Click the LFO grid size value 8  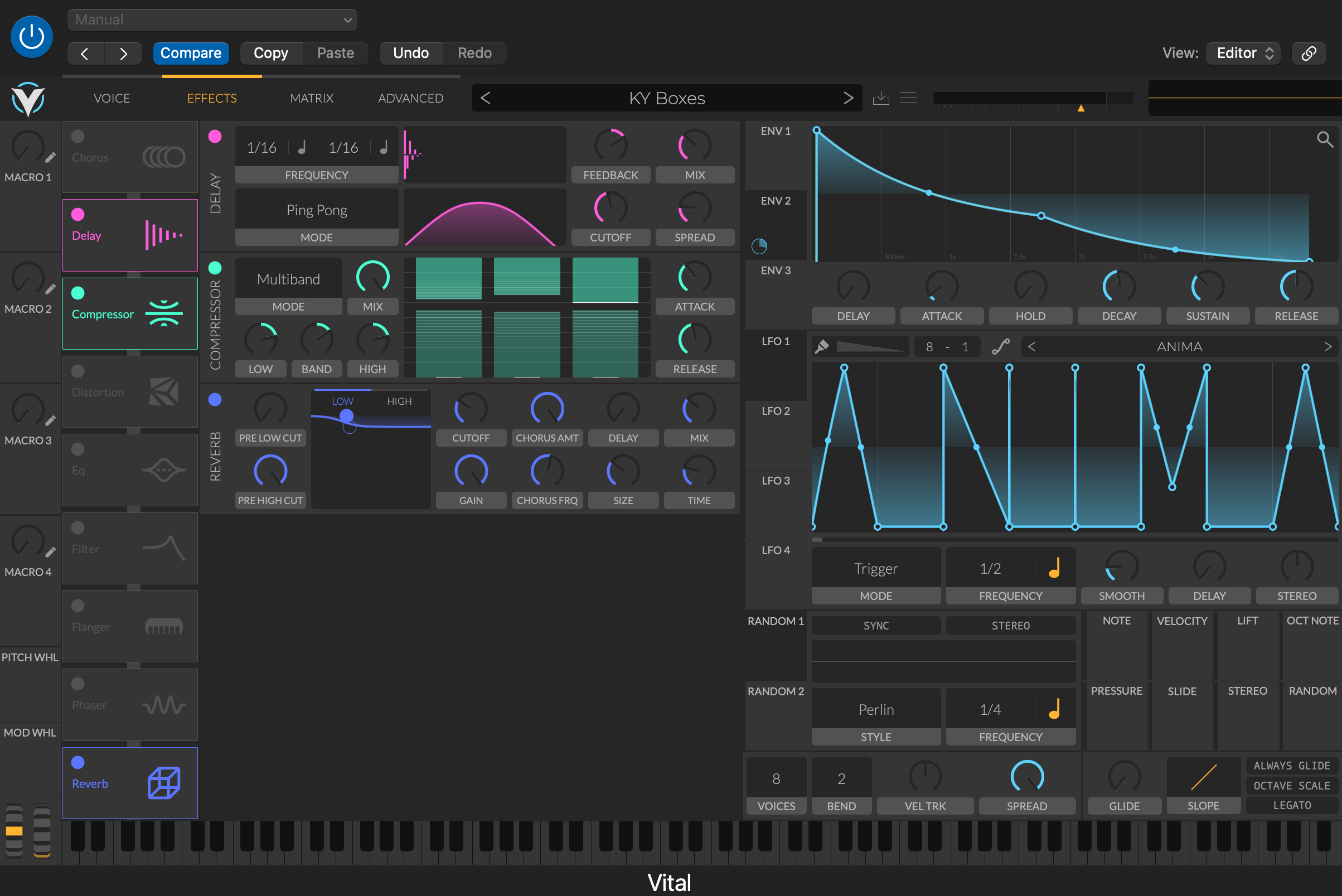(x=929, y=347)
